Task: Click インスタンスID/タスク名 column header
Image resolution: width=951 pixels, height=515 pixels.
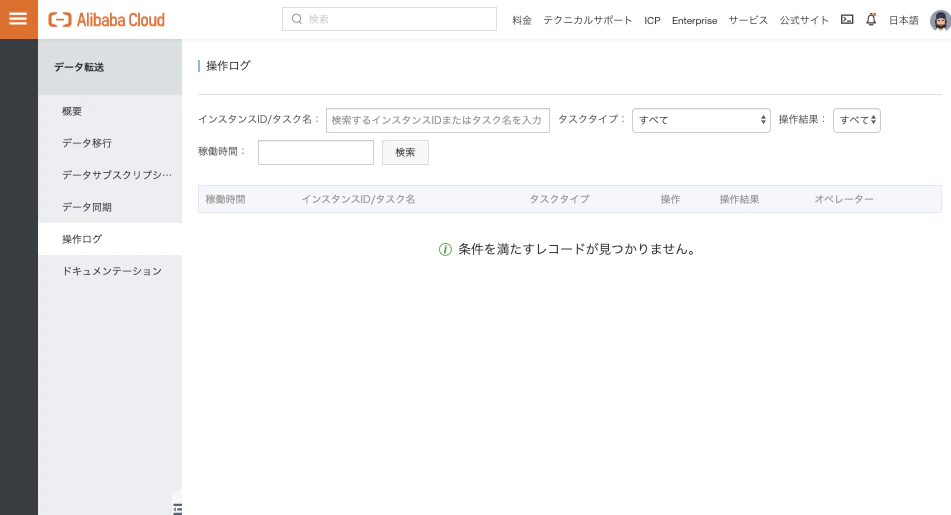Action: (x=358, y=199)
